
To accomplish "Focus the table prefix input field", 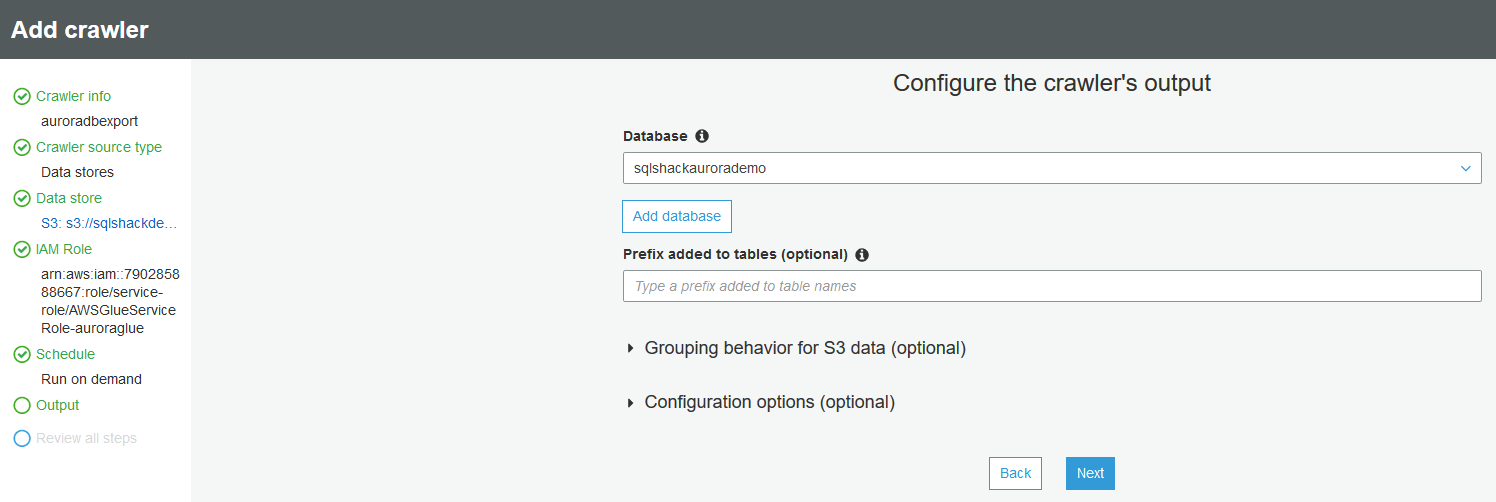I will point(1051,286).
